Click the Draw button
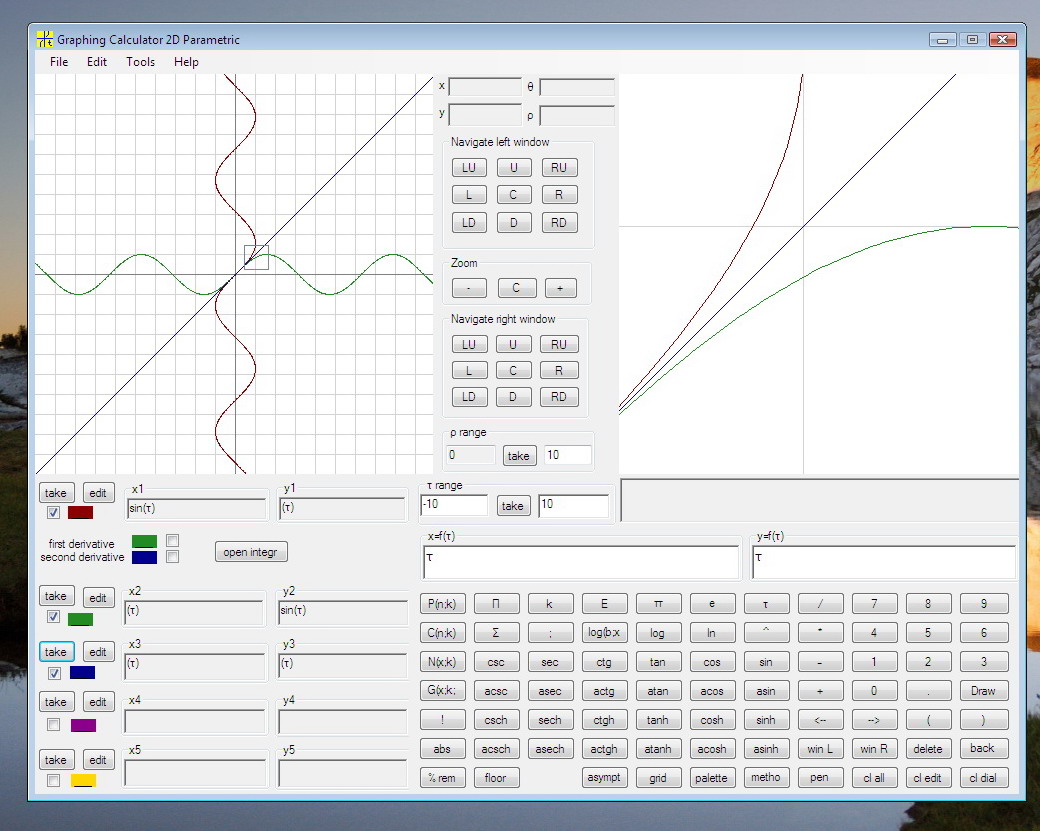Viewport: 1040px width, 831px height. coord(984,691)
